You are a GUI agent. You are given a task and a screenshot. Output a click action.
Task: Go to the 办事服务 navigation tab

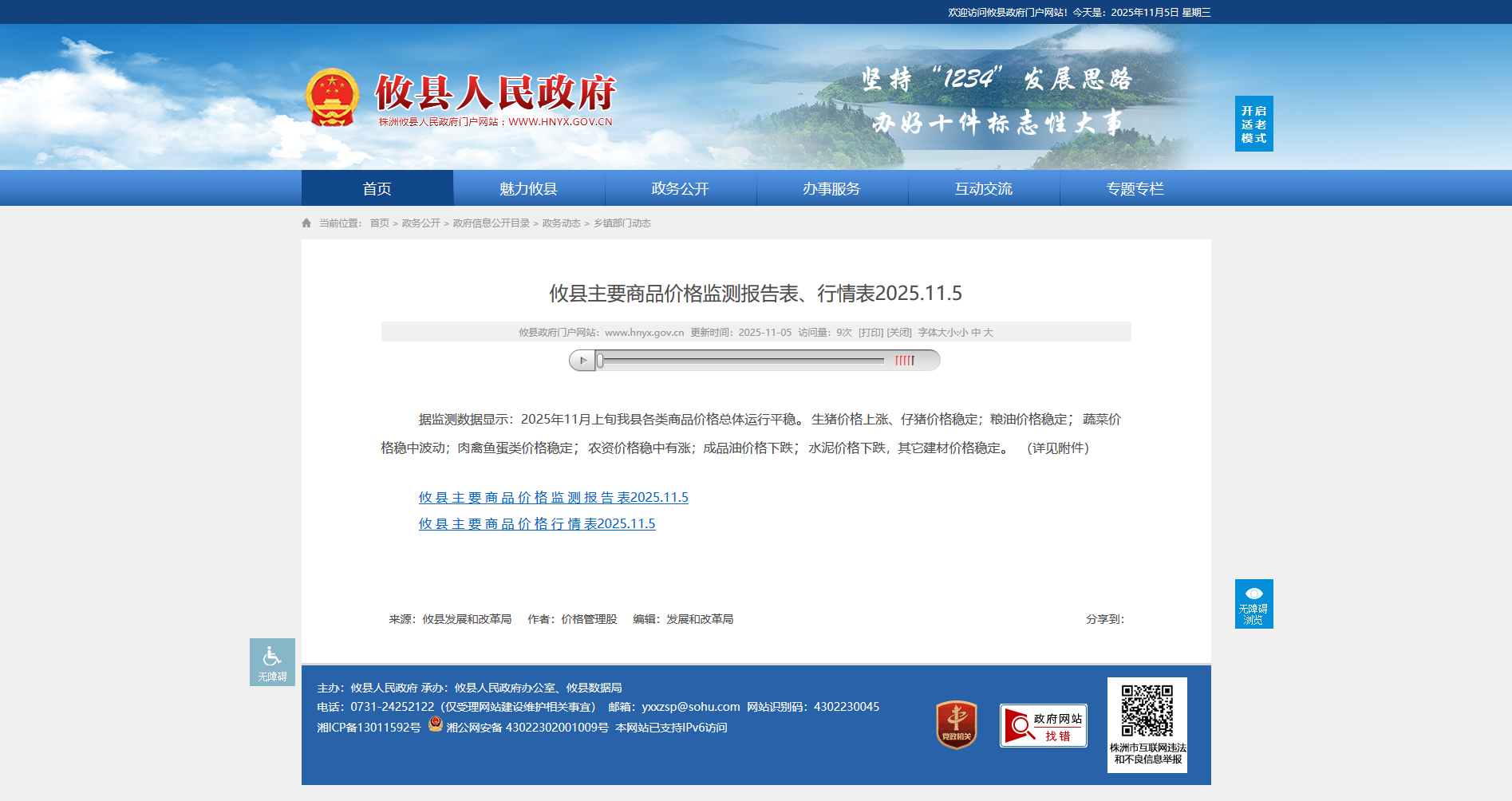831,188
